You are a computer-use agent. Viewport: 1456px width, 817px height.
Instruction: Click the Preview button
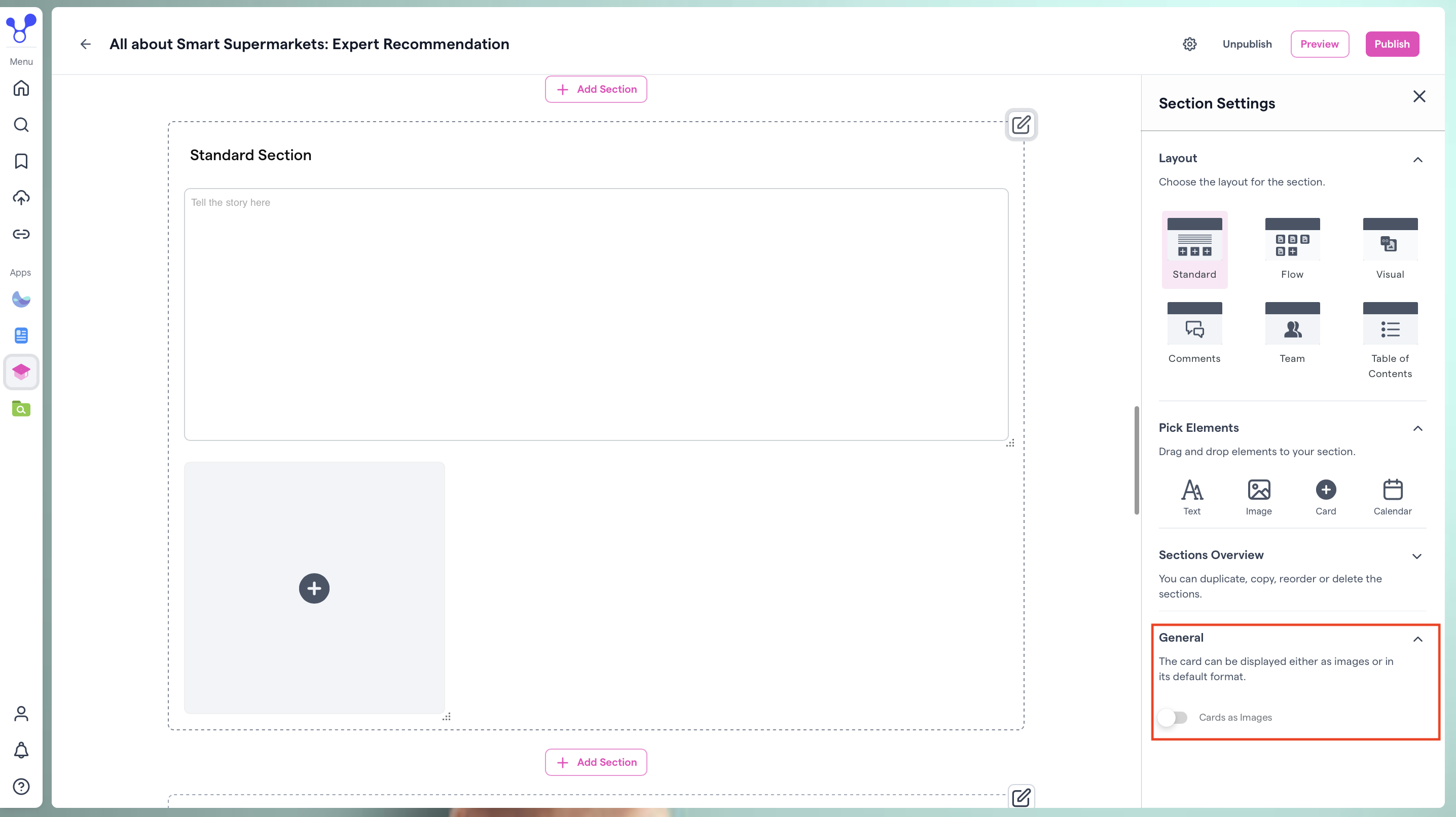(x=1319, y=44)
